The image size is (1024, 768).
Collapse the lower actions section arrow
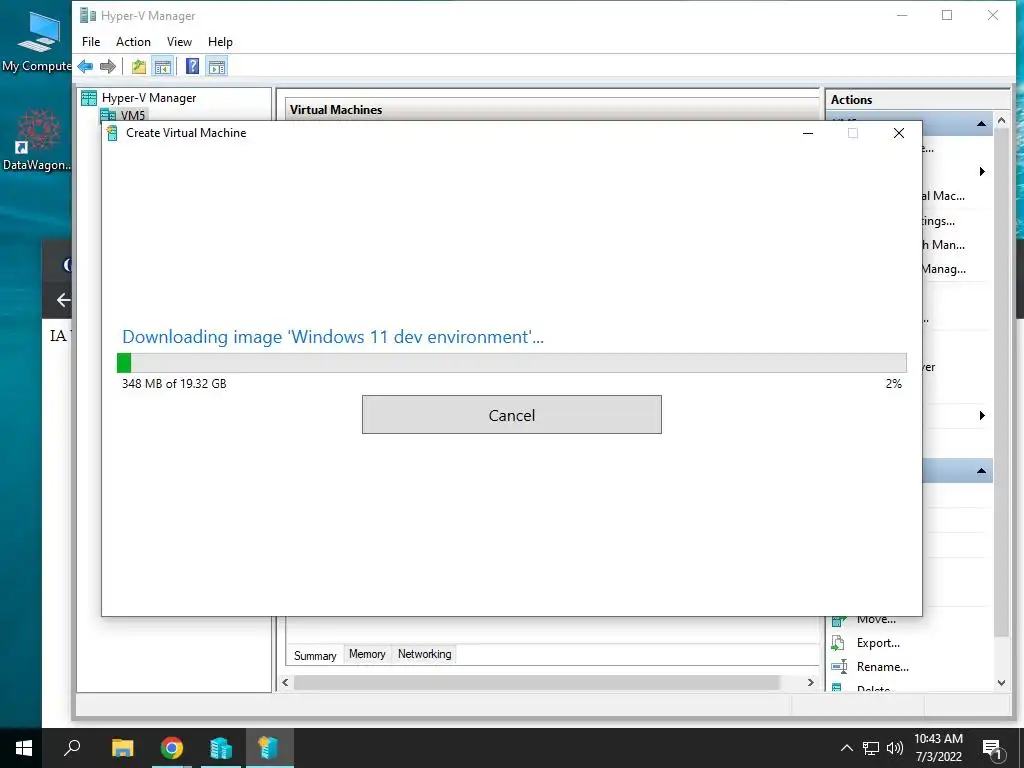(981, 470)
